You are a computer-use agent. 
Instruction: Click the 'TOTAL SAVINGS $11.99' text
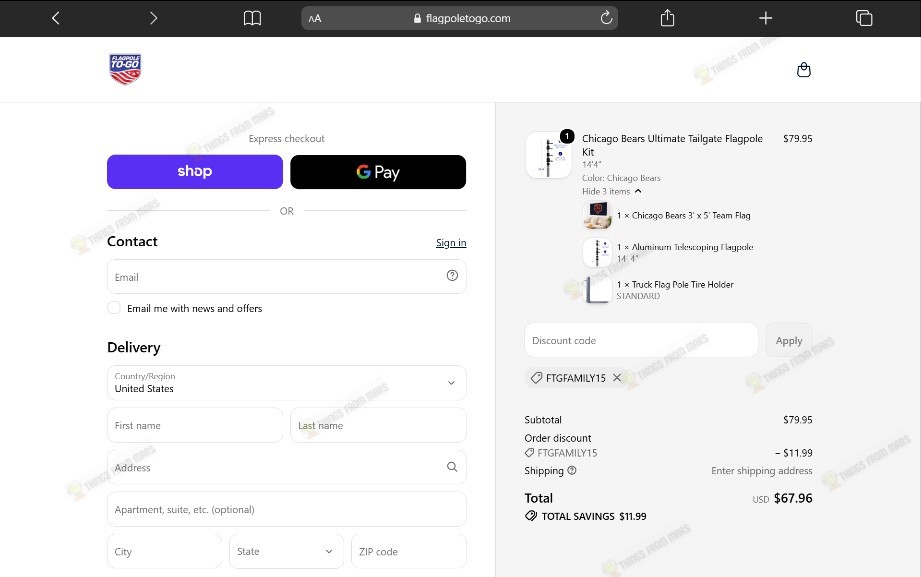[x=594, y=516]
